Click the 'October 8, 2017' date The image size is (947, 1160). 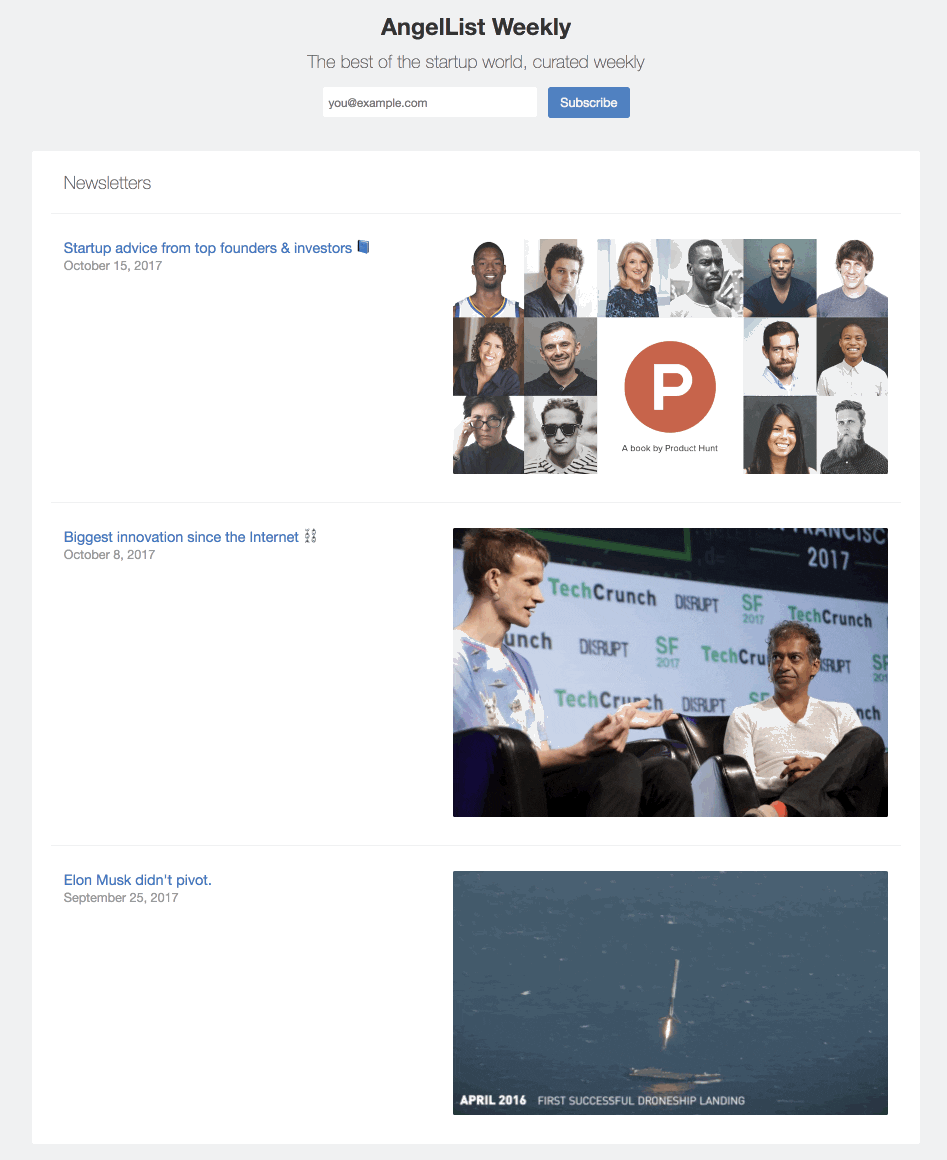(109, 555)
